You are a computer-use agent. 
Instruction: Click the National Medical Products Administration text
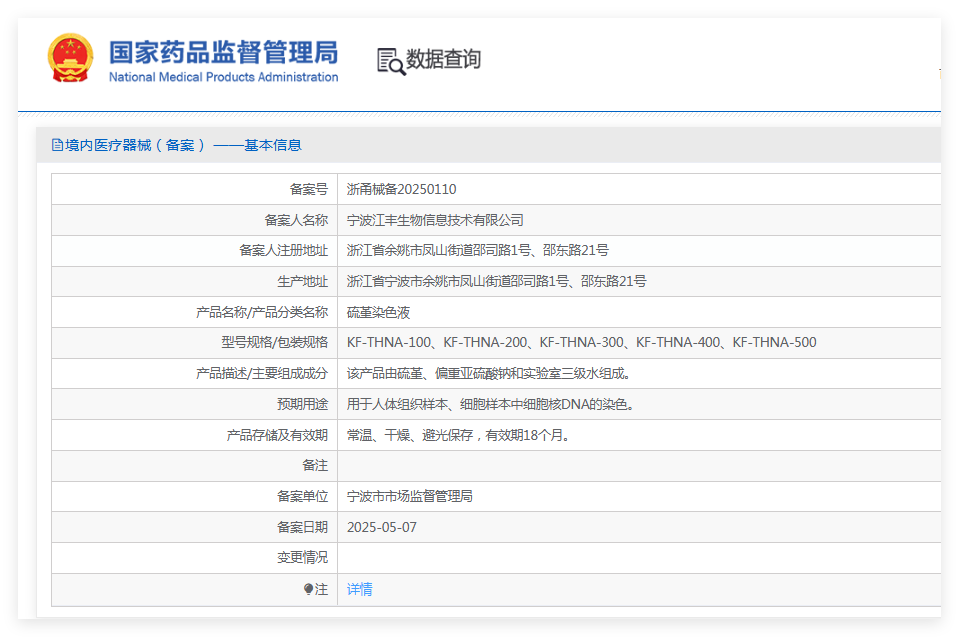[223, 77]
